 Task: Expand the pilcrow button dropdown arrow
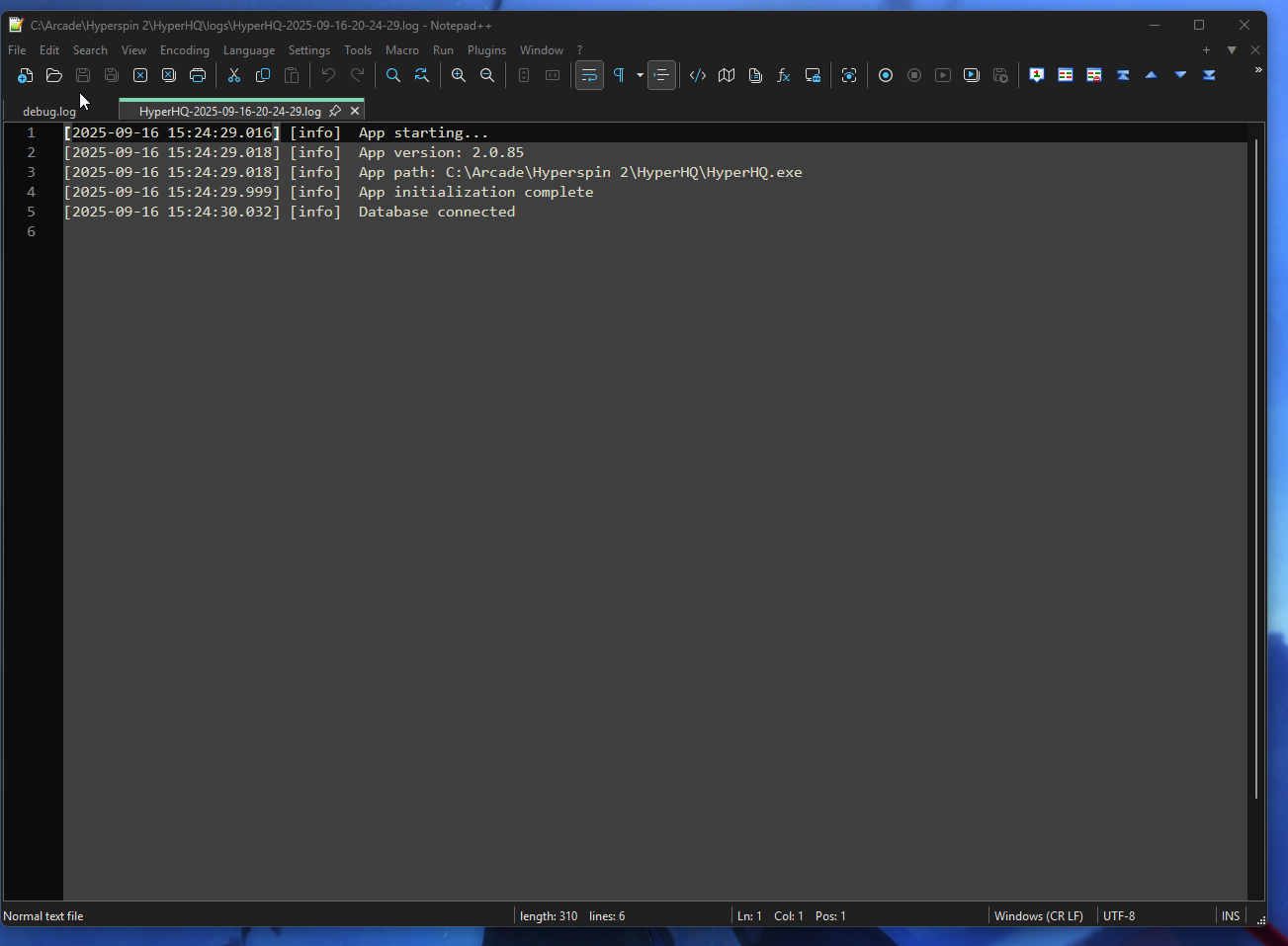(640, 75)
